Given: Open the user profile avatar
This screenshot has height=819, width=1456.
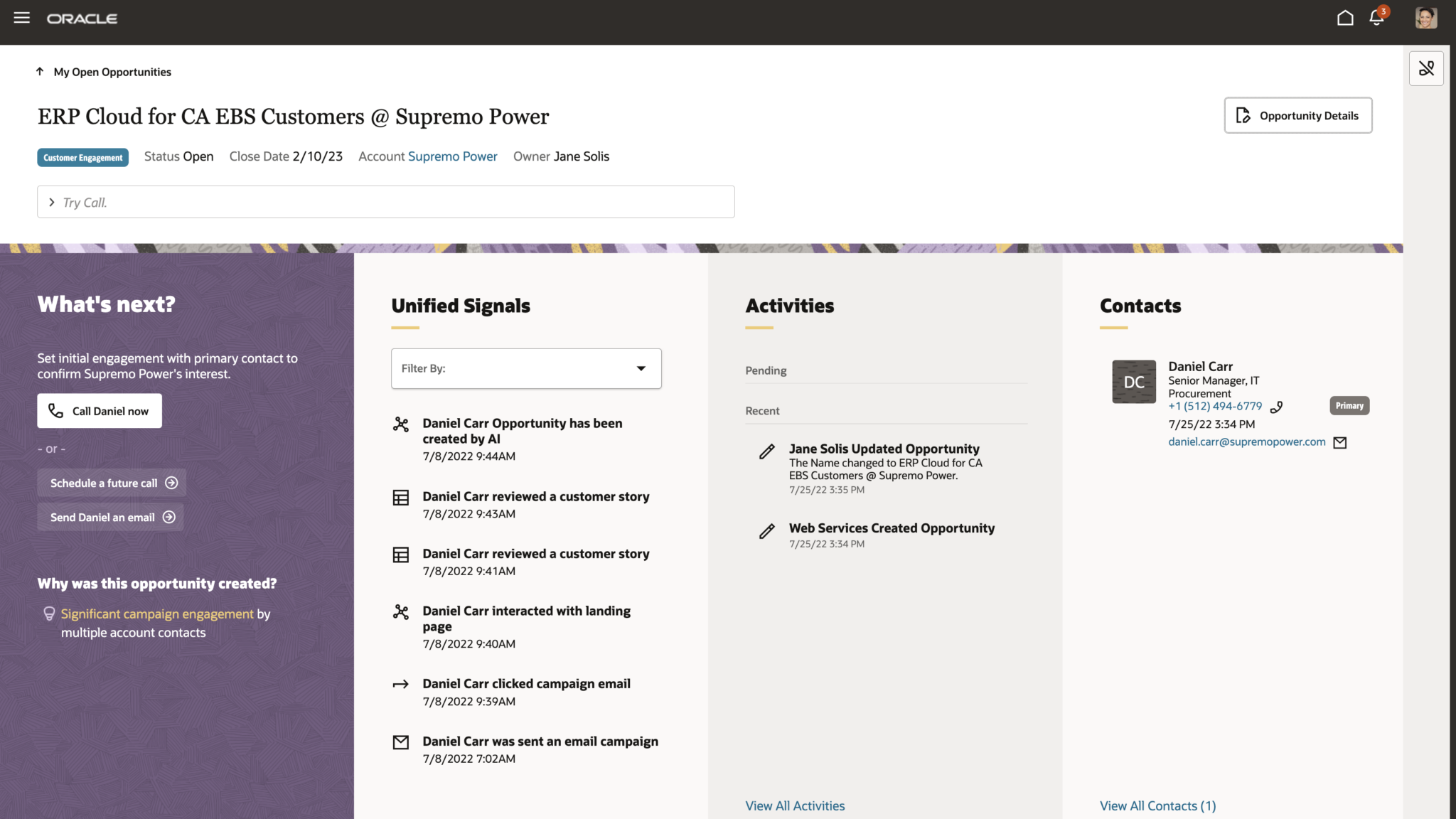Looking at the screenshot, I should 1425,18.
